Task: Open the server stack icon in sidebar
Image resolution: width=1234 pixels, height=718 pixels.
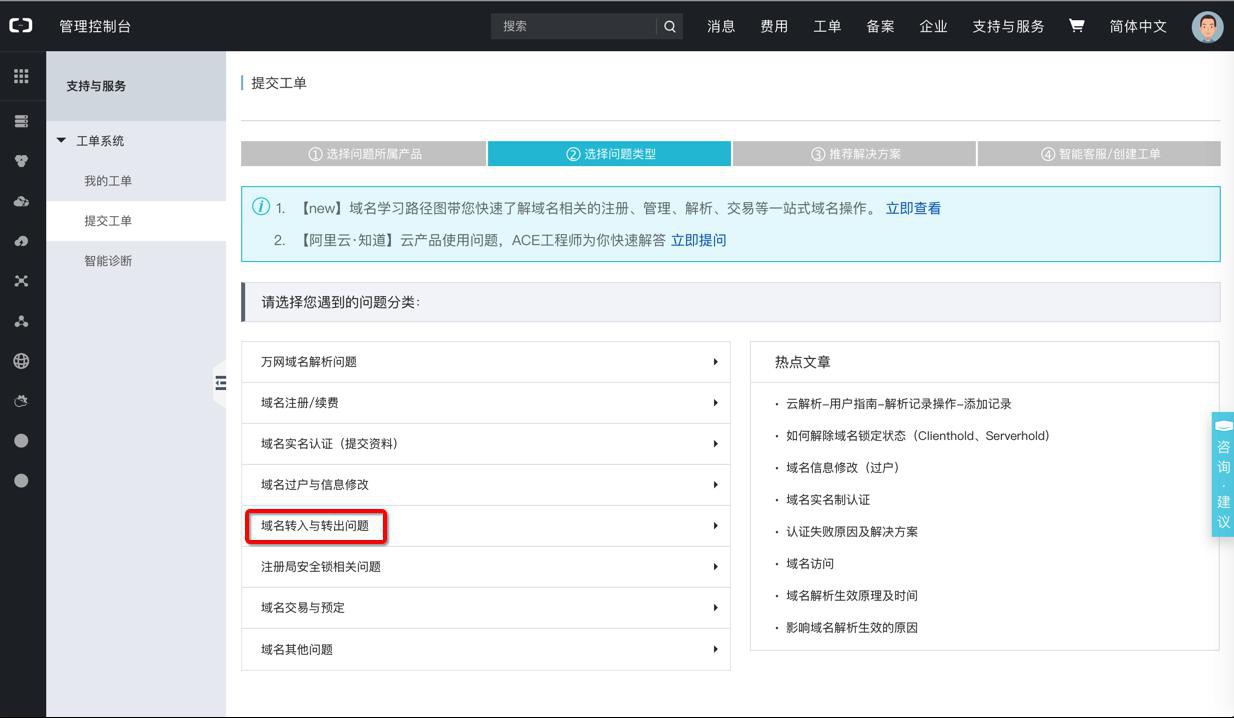Action: [21, 121]
